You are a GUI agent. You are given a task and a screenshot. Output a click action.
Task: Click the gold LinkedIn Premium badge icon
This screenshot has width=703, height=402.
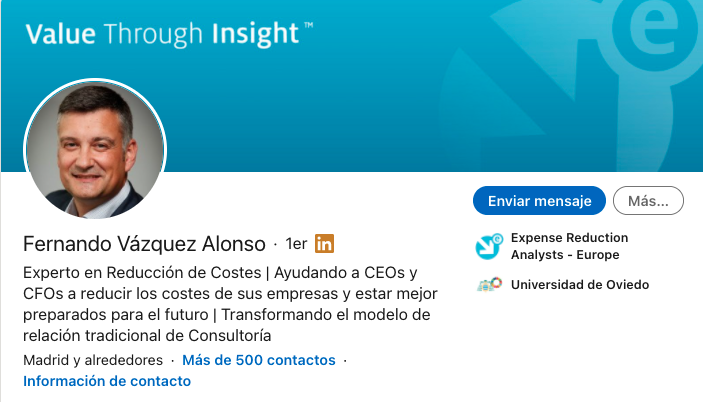point(324,243)
